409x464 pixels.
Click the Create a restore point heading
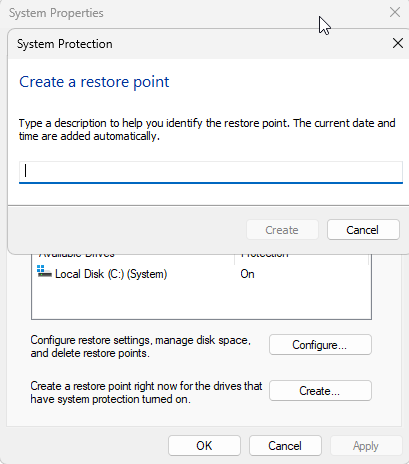[94, 82]
